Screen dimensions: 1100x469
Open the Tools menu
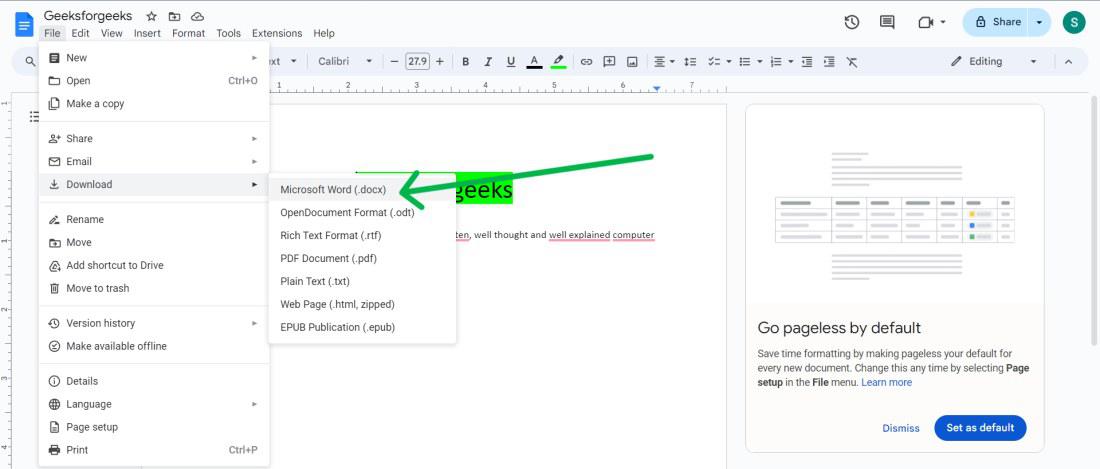(x=229, y=33)
